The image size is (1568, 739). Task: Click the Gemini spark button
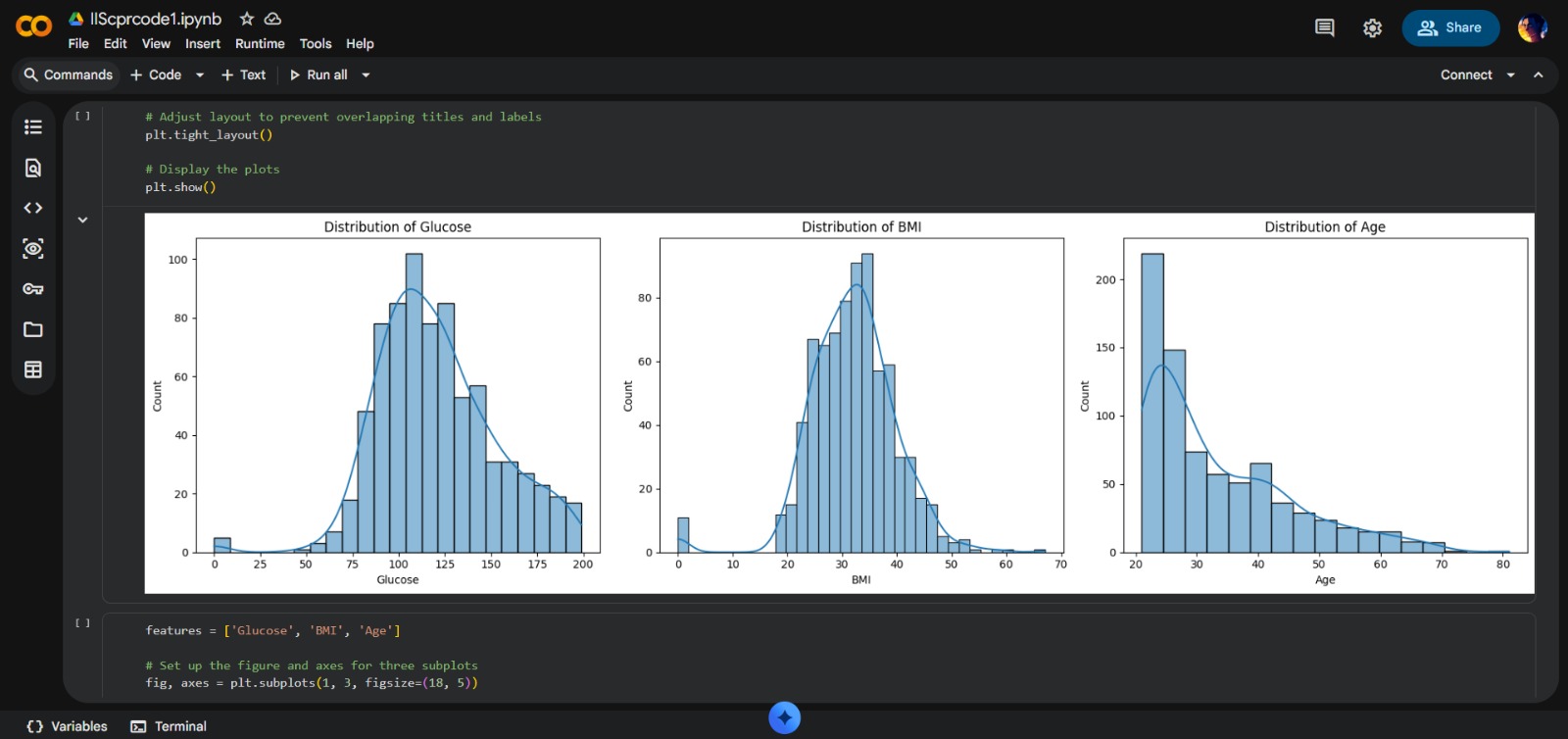pos(784,718)
